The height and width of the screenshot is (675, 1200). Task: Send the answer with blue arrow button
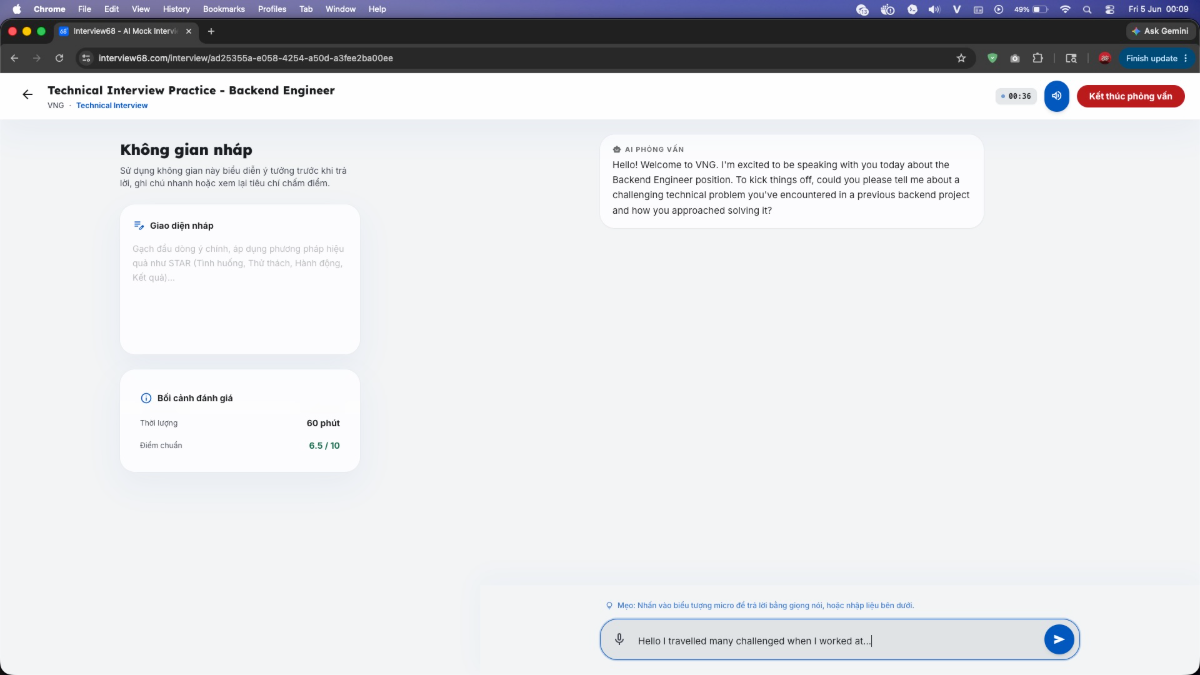pos(1059,639)
